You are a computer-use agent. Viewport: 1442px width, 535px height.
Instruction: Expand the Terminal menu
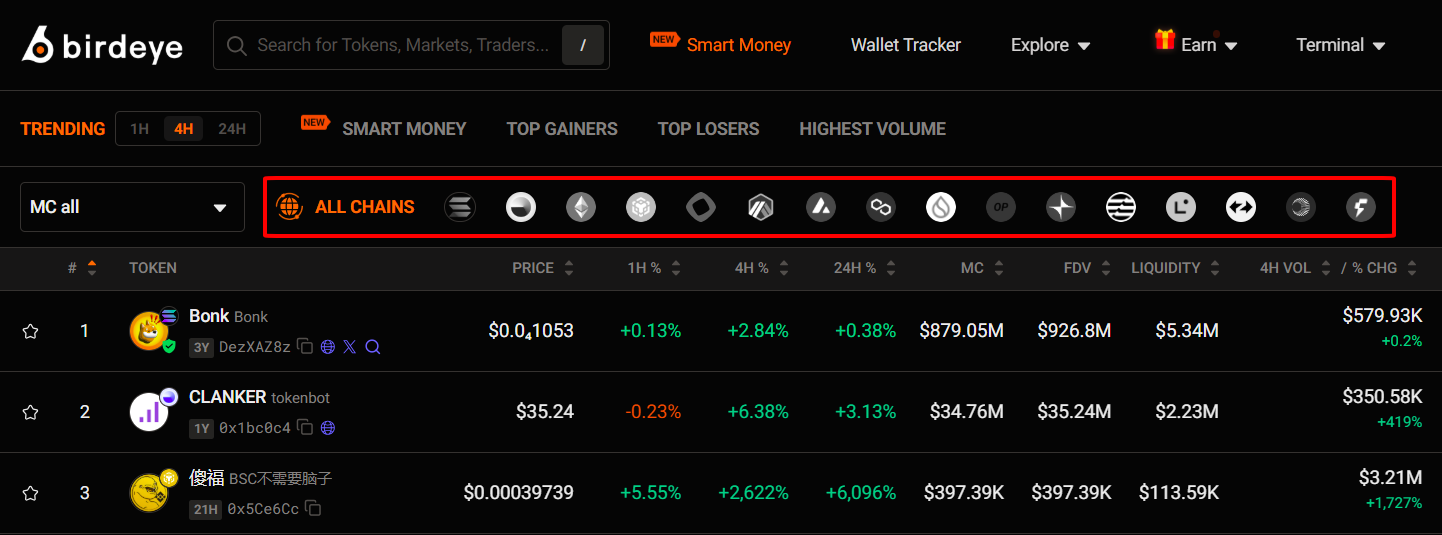pos(1341,45)
